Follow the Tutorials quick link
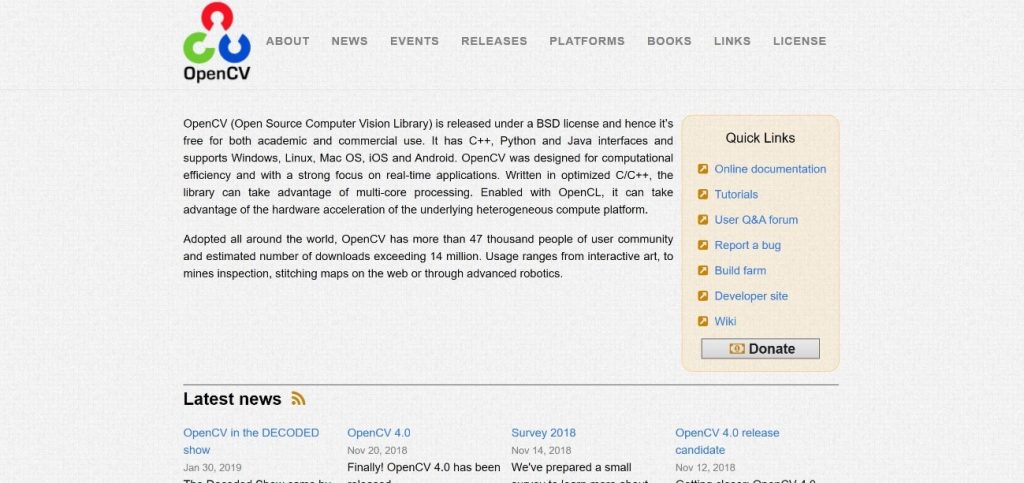This screenshot has height=483, width=1024. click(736, 195)
